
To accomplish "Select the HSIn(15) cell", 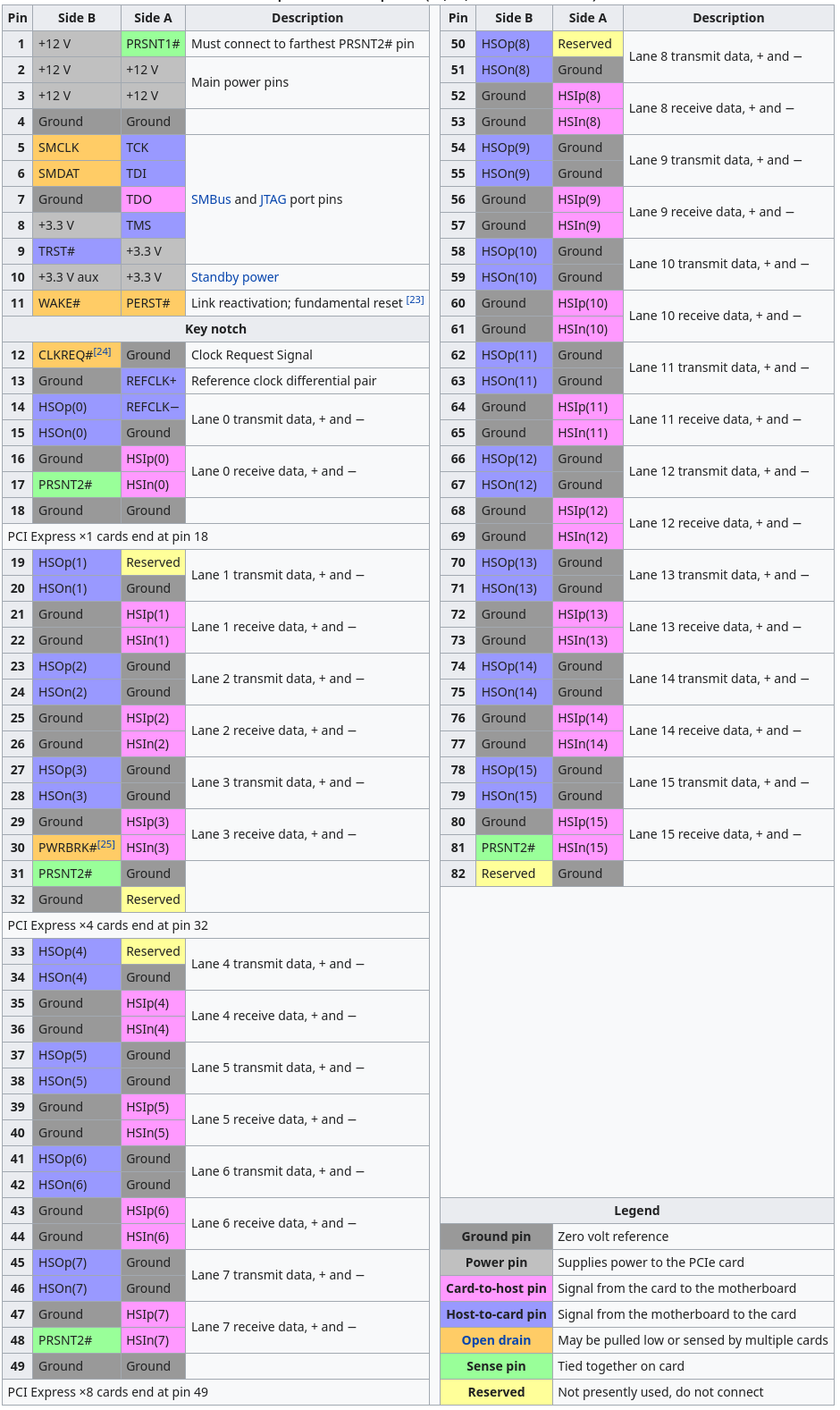I will pyautogui.click(x=587, y=848).
